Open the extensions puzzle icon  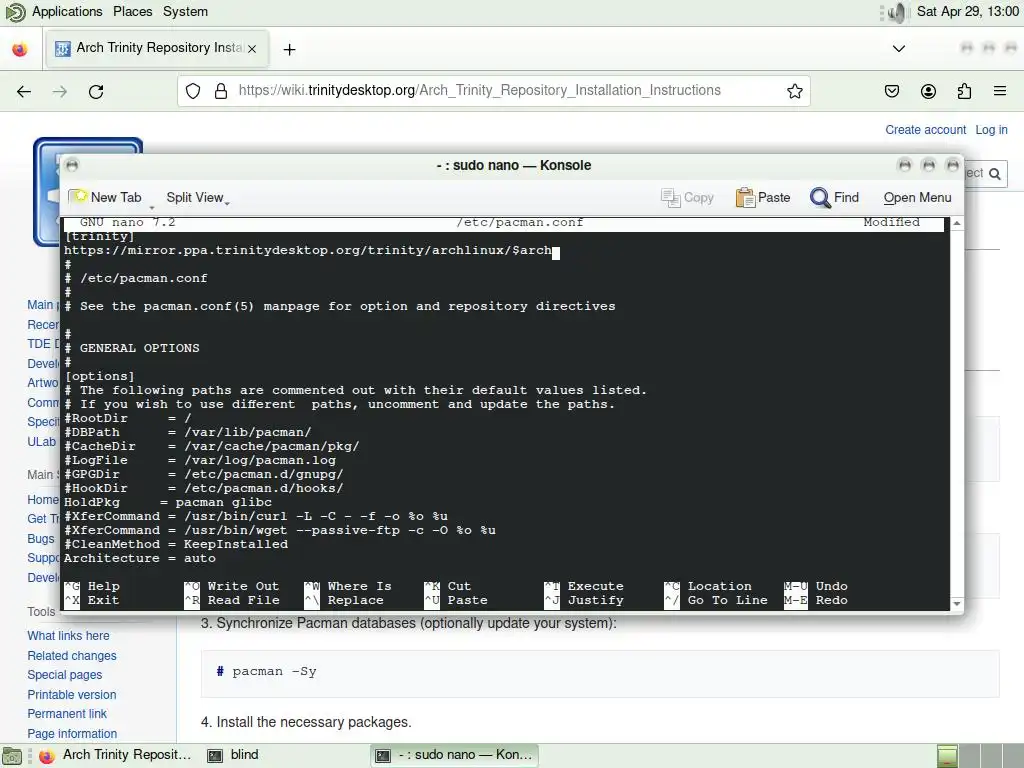click(964, 91)
